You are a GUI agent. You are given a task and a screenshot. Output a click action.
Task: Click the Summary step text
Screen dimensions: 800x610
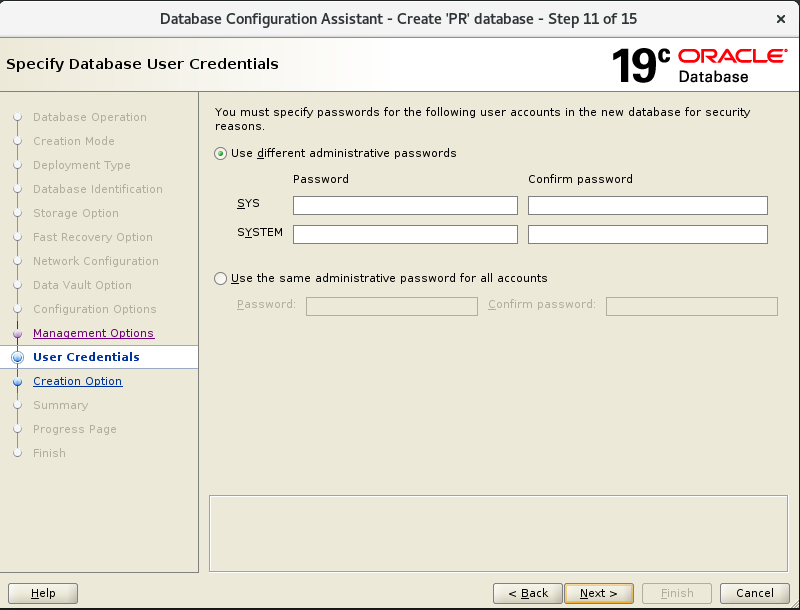click(x=61, y=405)
